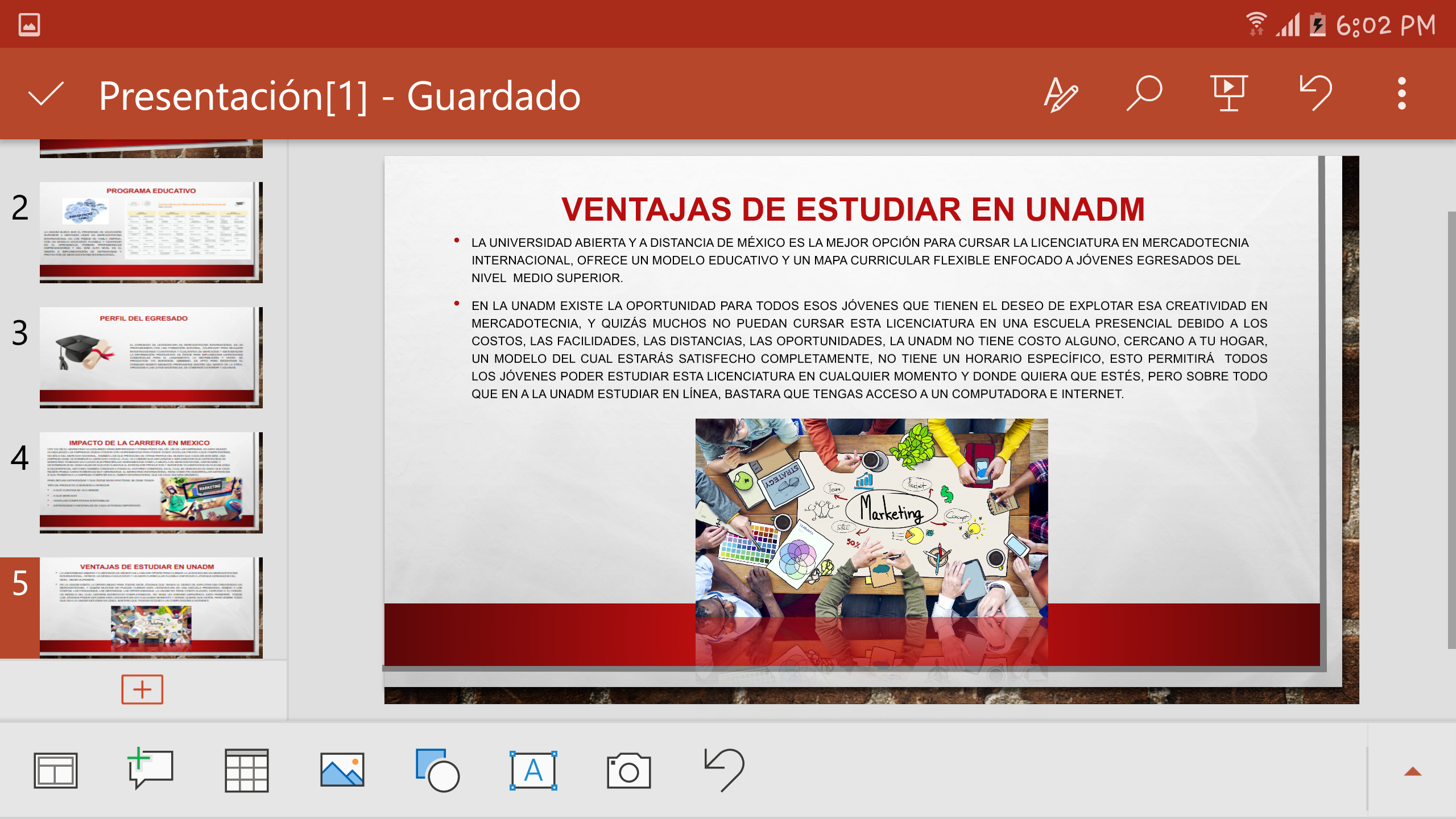Open the shapes tool

click(437, 770)
